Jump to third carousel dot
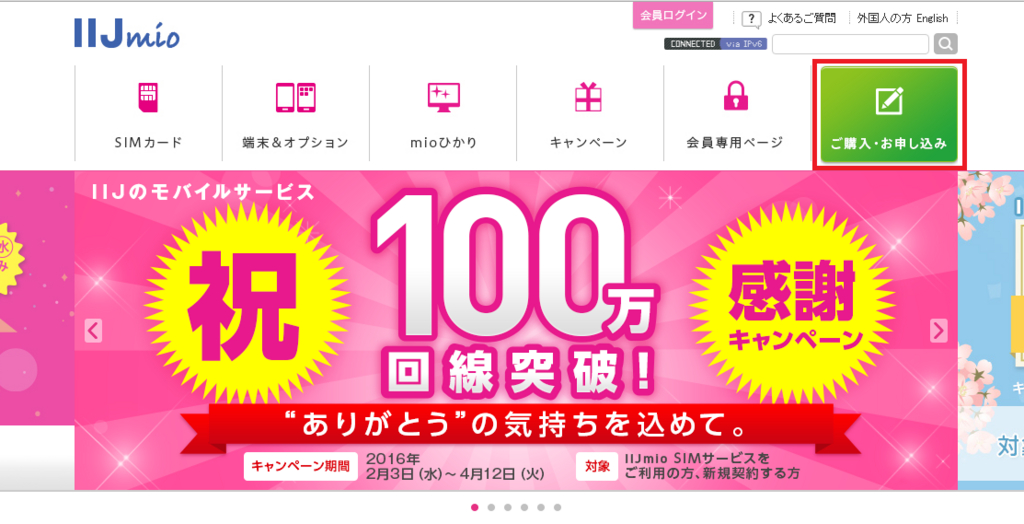Viewport: 1024px width, 524px height. pyautogui.click(x=507, y=507)
